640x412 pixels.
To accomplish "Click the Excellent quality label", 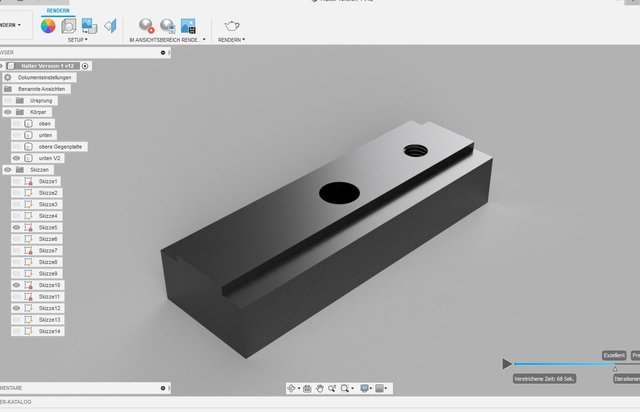I will pyautogui.click(x=613, y=355).
